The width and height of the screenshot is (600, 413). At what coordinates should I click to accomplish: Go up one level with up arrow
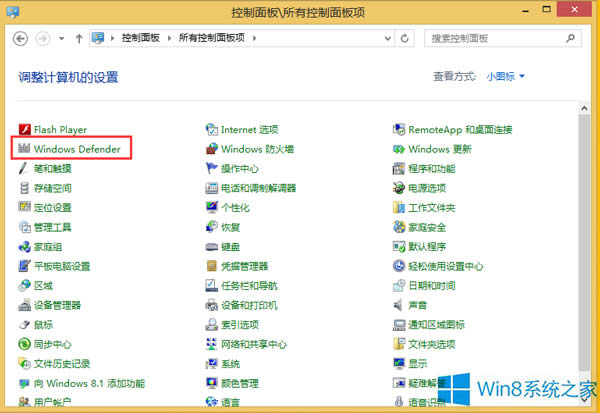(x=79, y=38)
